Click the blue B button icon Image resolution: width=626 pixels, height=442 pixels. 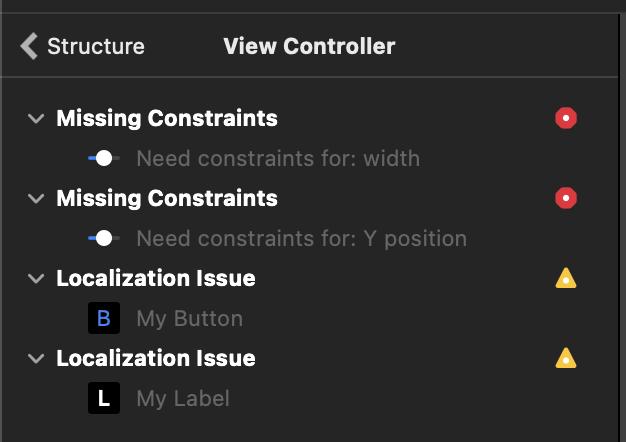pos(103,319)
